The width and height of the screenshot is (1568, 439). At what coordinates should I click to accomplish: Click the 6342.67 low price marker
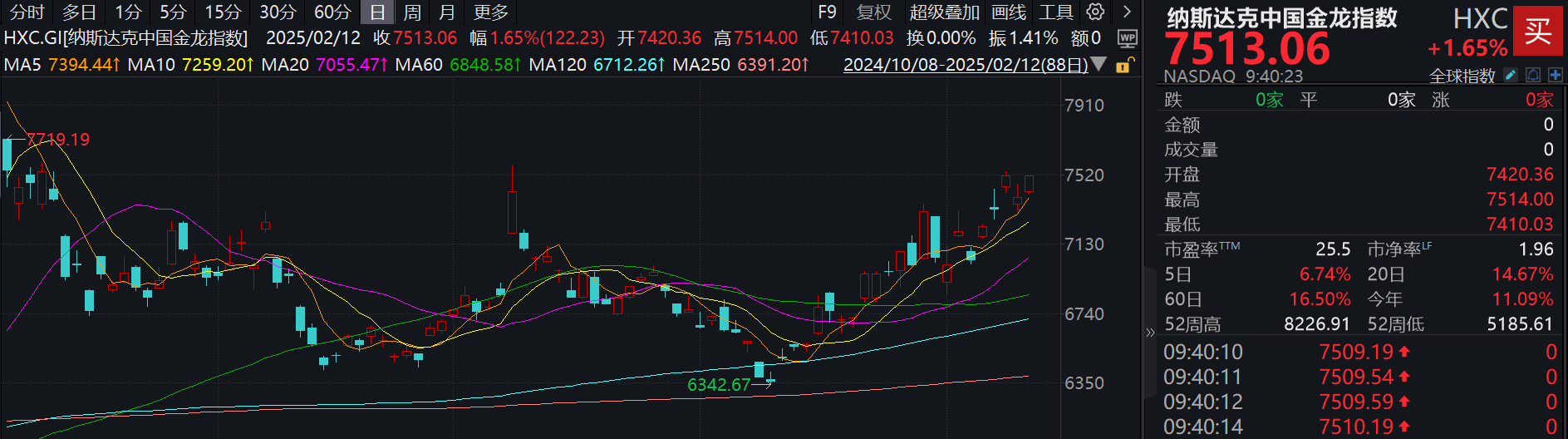(x=719, y=384)
